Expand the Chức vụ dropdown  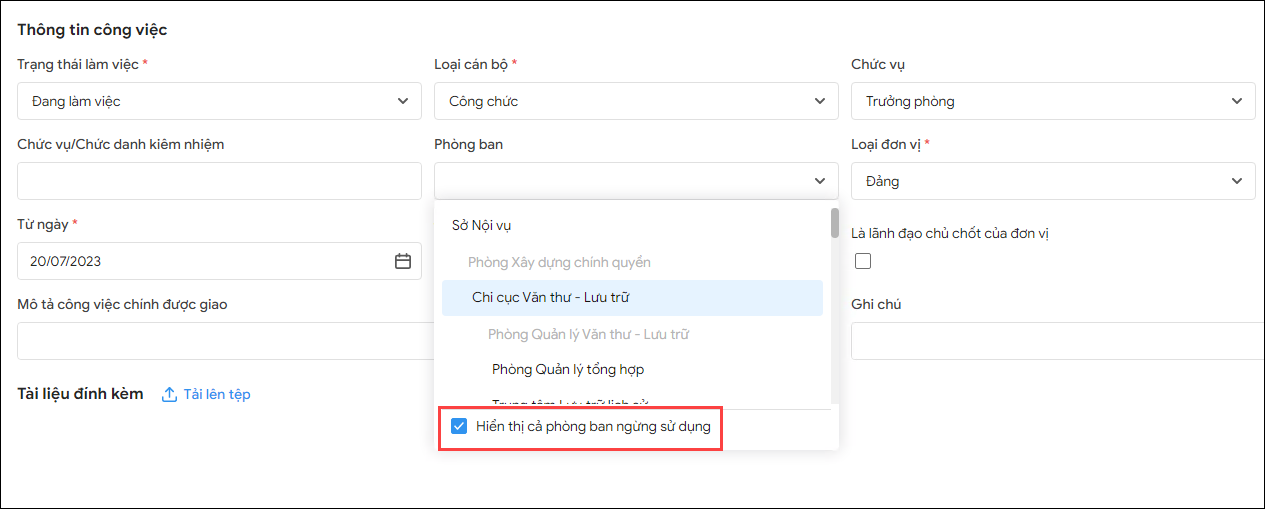[1236, 101]
